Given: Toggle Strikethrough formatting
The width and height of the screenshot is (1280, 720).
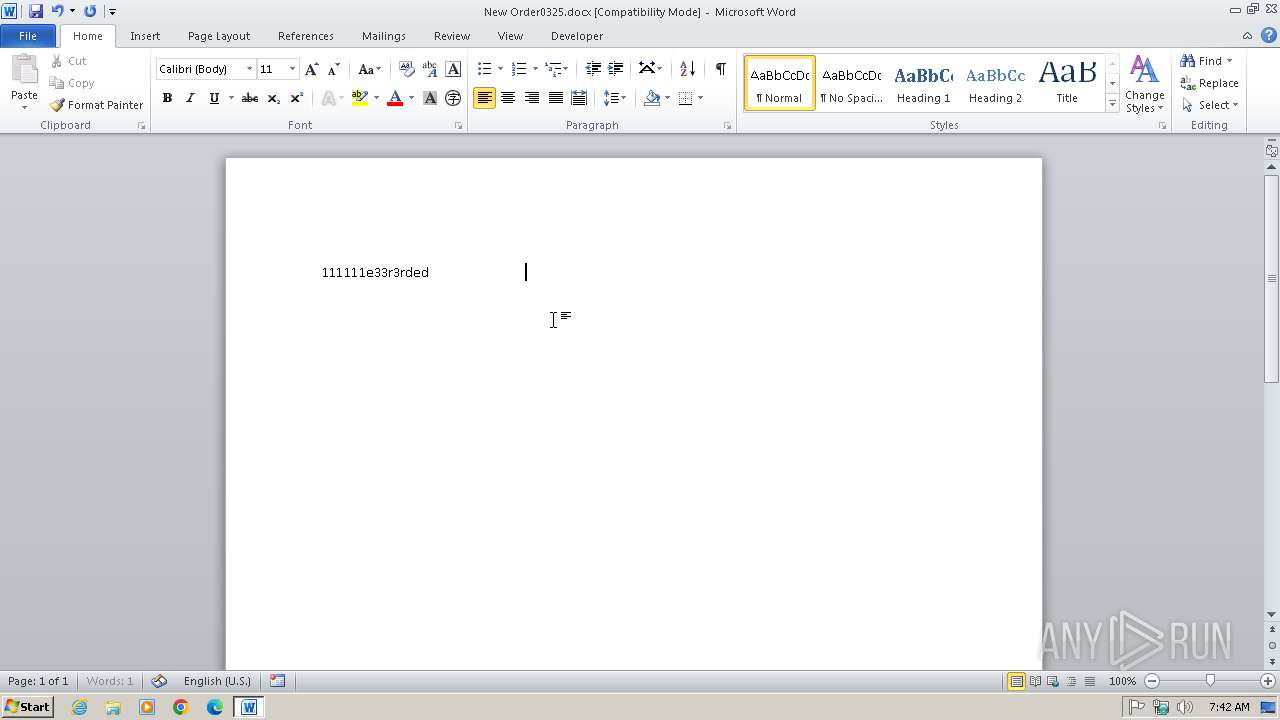Looking at the screenshot, I should (250, 98).
